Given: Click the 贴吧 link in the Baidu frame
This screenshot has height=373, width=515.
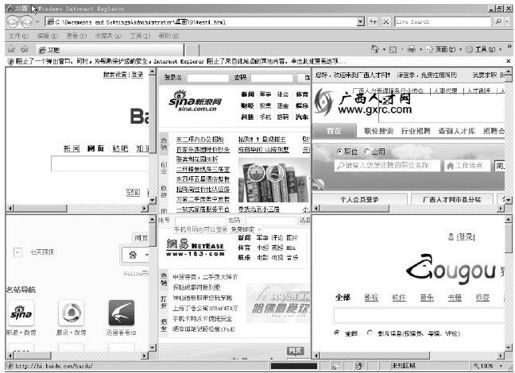Looking at the screenshot, I should (120, 149).
